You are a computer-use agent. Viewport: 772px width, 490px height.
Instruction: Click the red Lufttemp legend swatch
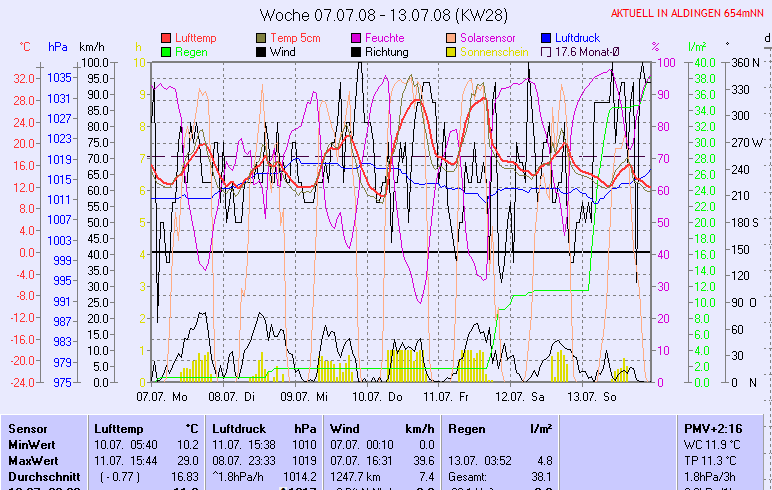166,38
